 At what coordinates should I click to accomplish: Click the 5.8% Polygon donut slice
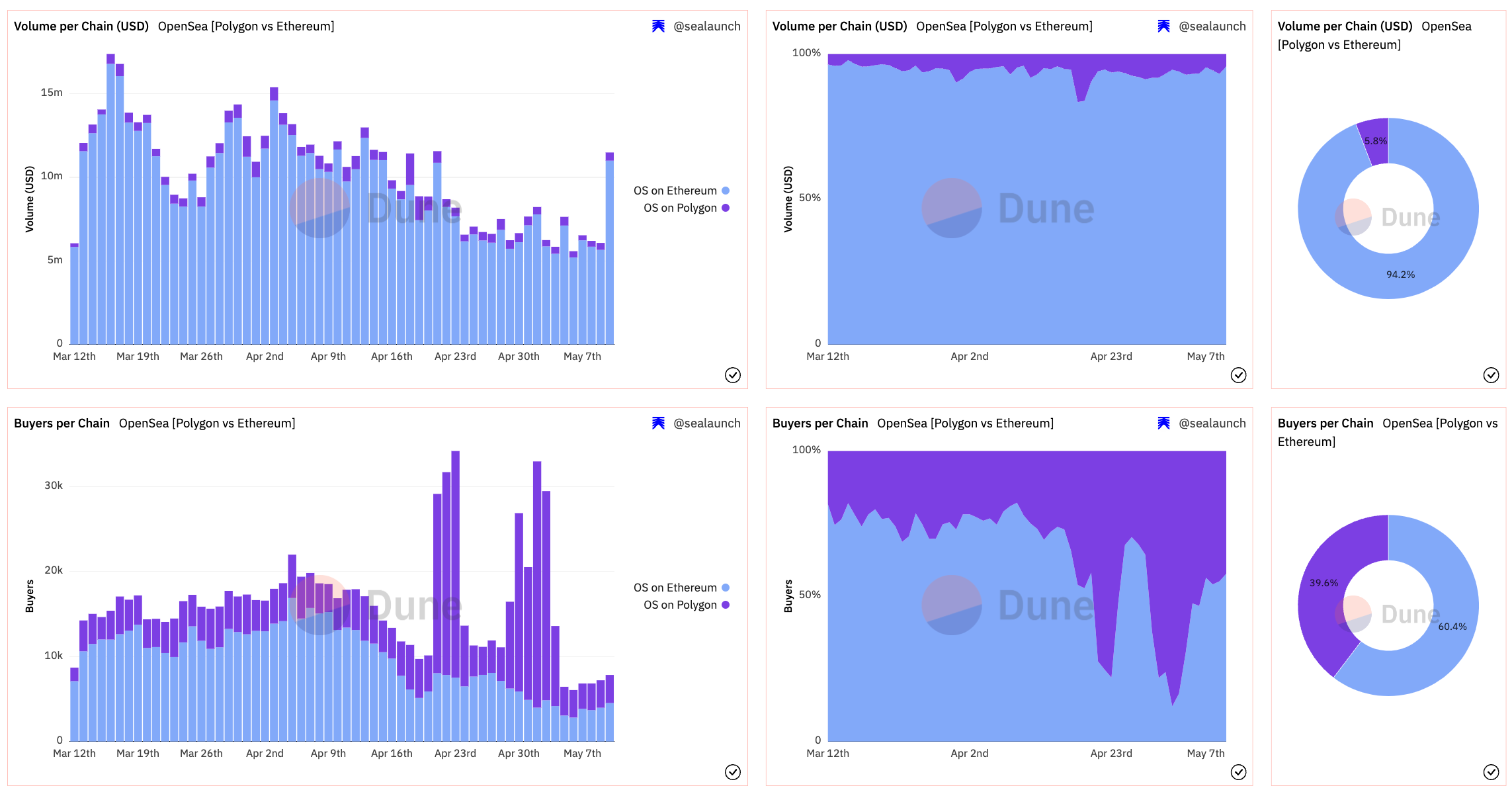pyautogui.click(x=1376, y=140)
